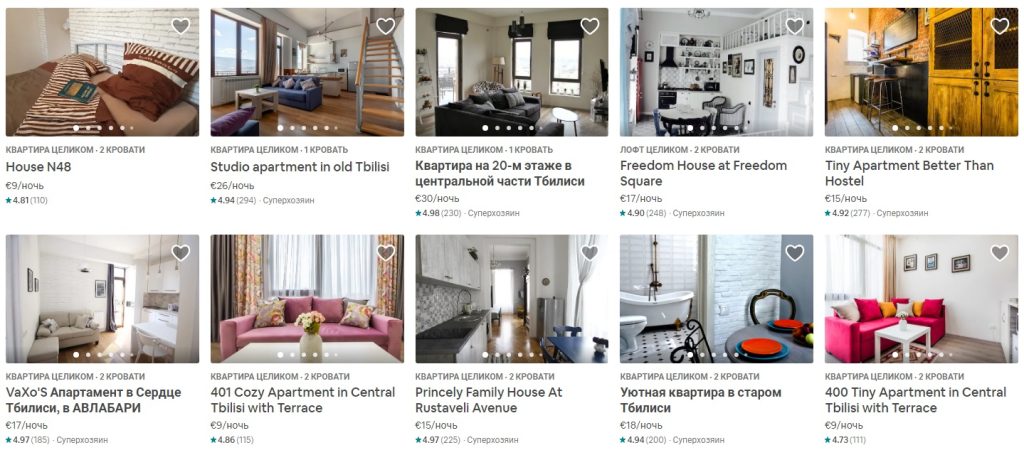Favorite Studio apartment in old Tbilisi listing
The width and height of the screenshot is (1024, 455).
385,26
